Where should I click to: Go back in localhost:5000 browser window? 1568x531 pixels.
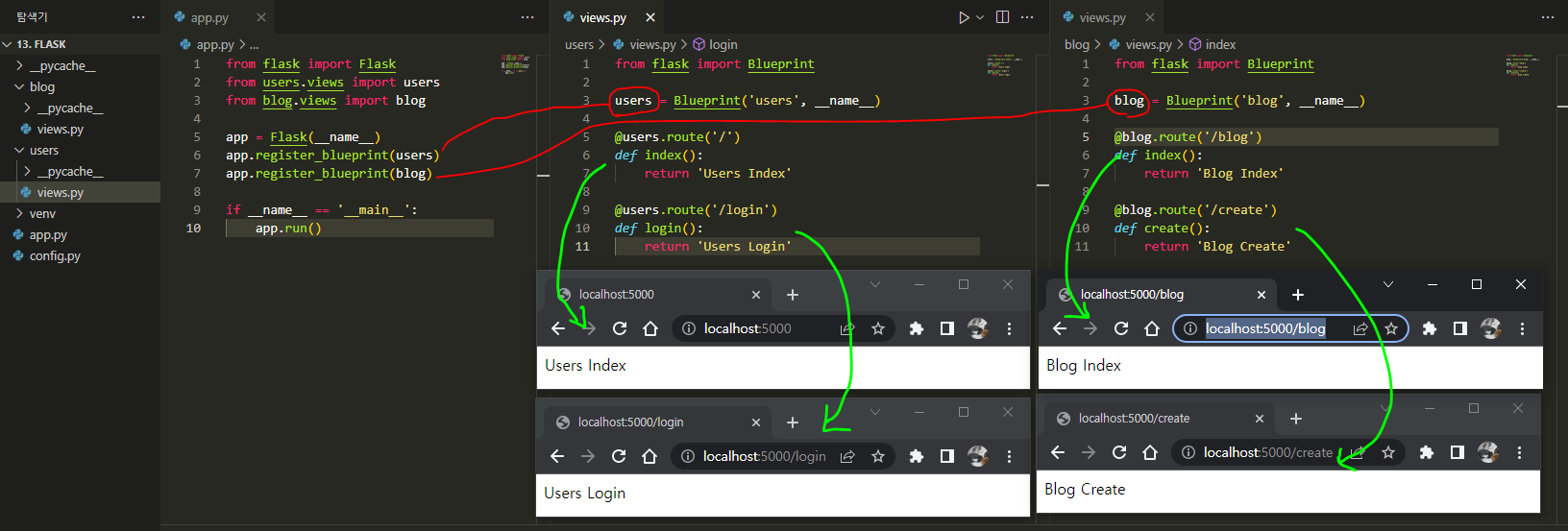point(558,328)
